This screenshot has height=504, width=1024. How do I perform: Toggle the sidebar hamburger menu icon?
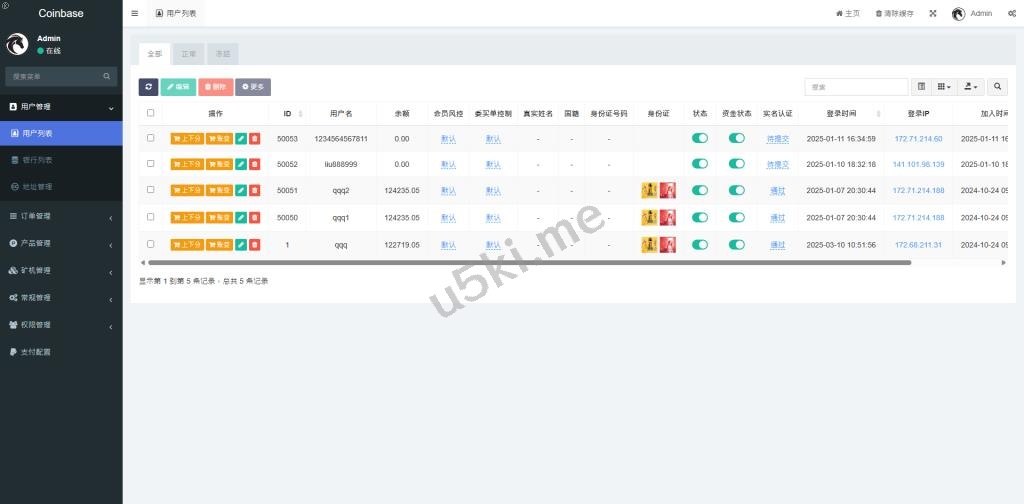coord(135,14)
